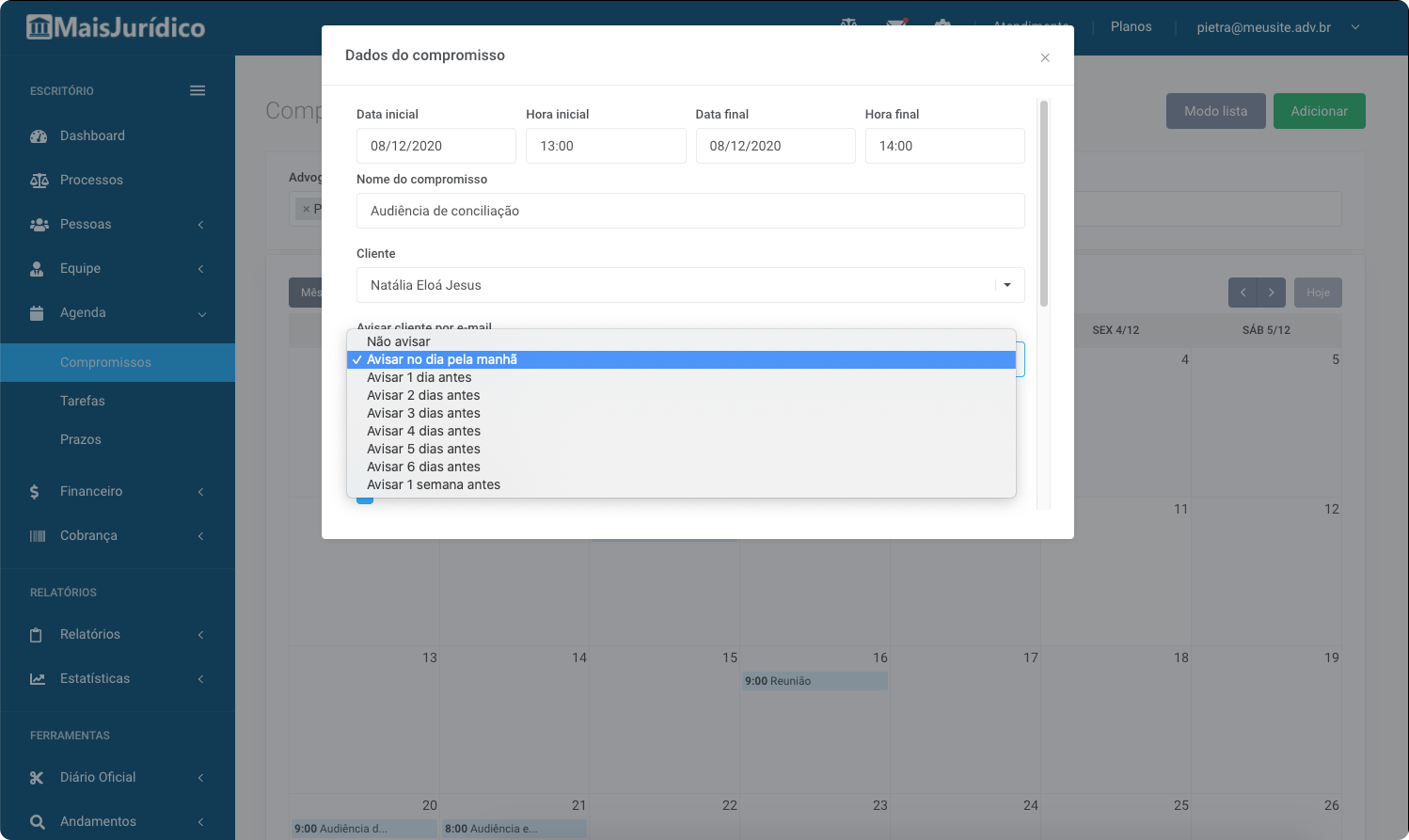
Task: Click the Processos scales icon
Action: (x=39, y=181)
